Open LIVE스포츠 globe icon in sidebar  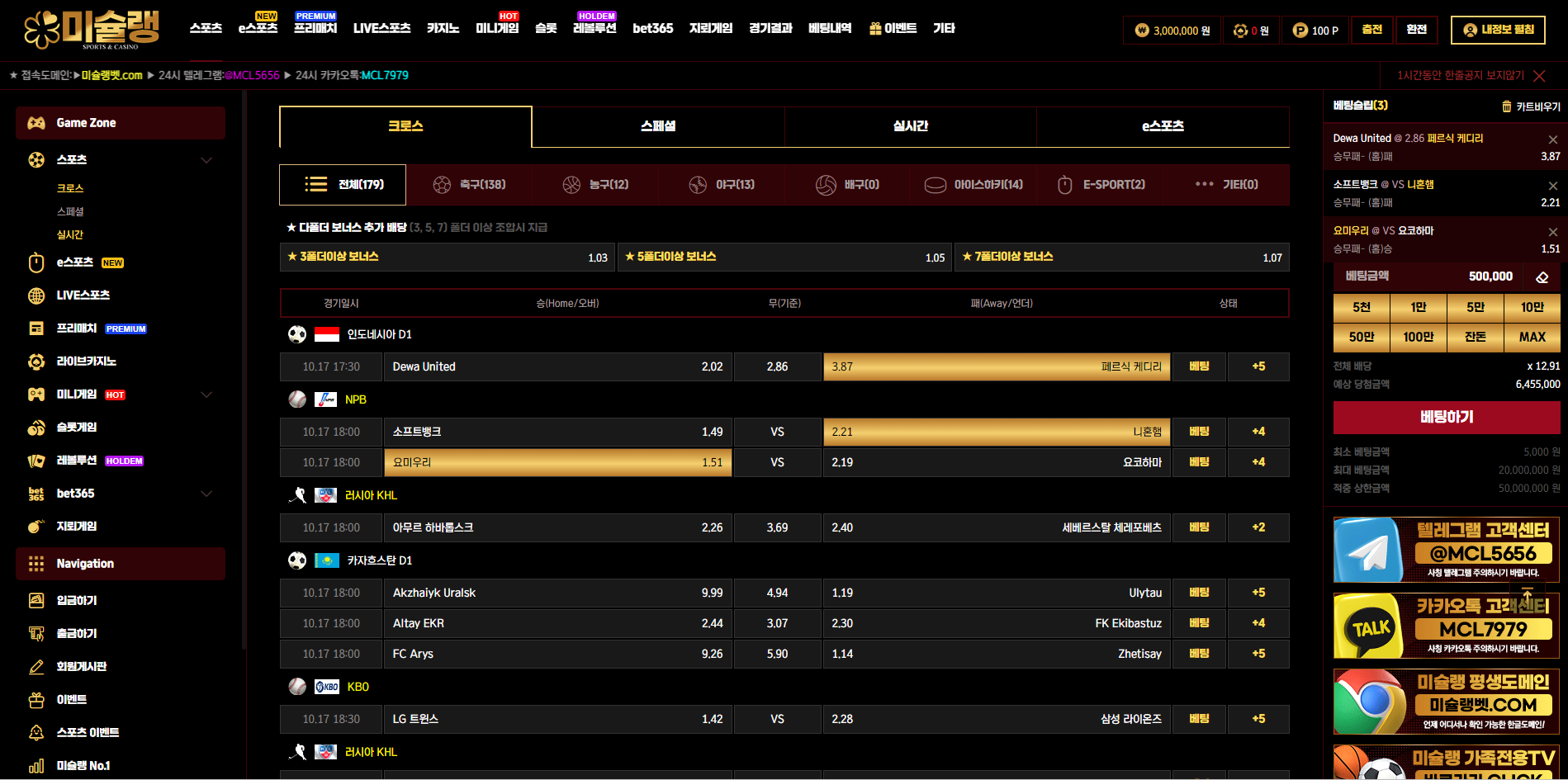(x=36, y=295)
